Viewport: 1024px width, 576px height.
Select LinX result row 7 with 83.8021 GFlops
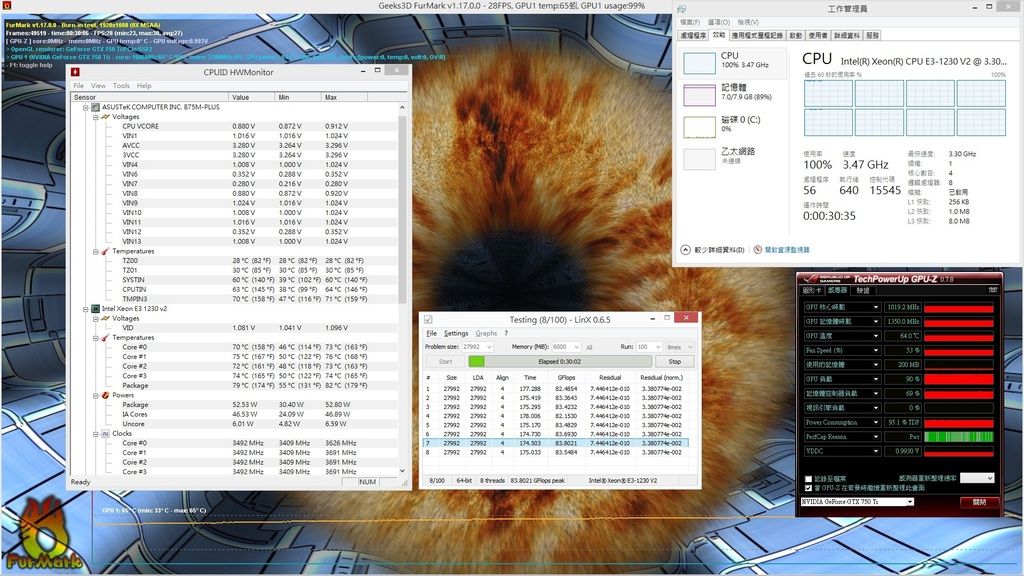(x=555, y=443)
